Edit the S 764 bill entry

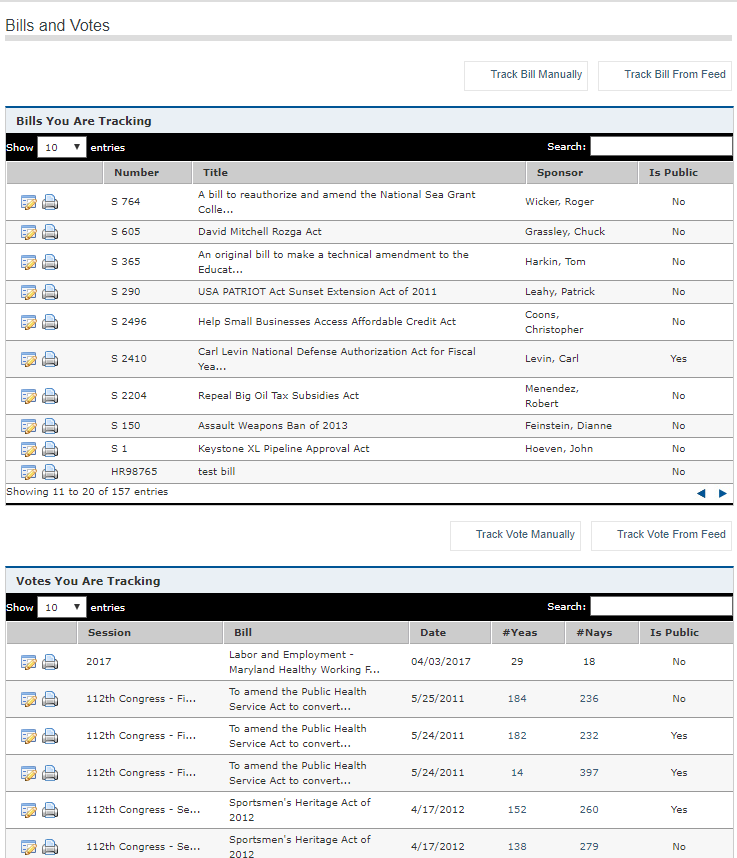(28, 202)
